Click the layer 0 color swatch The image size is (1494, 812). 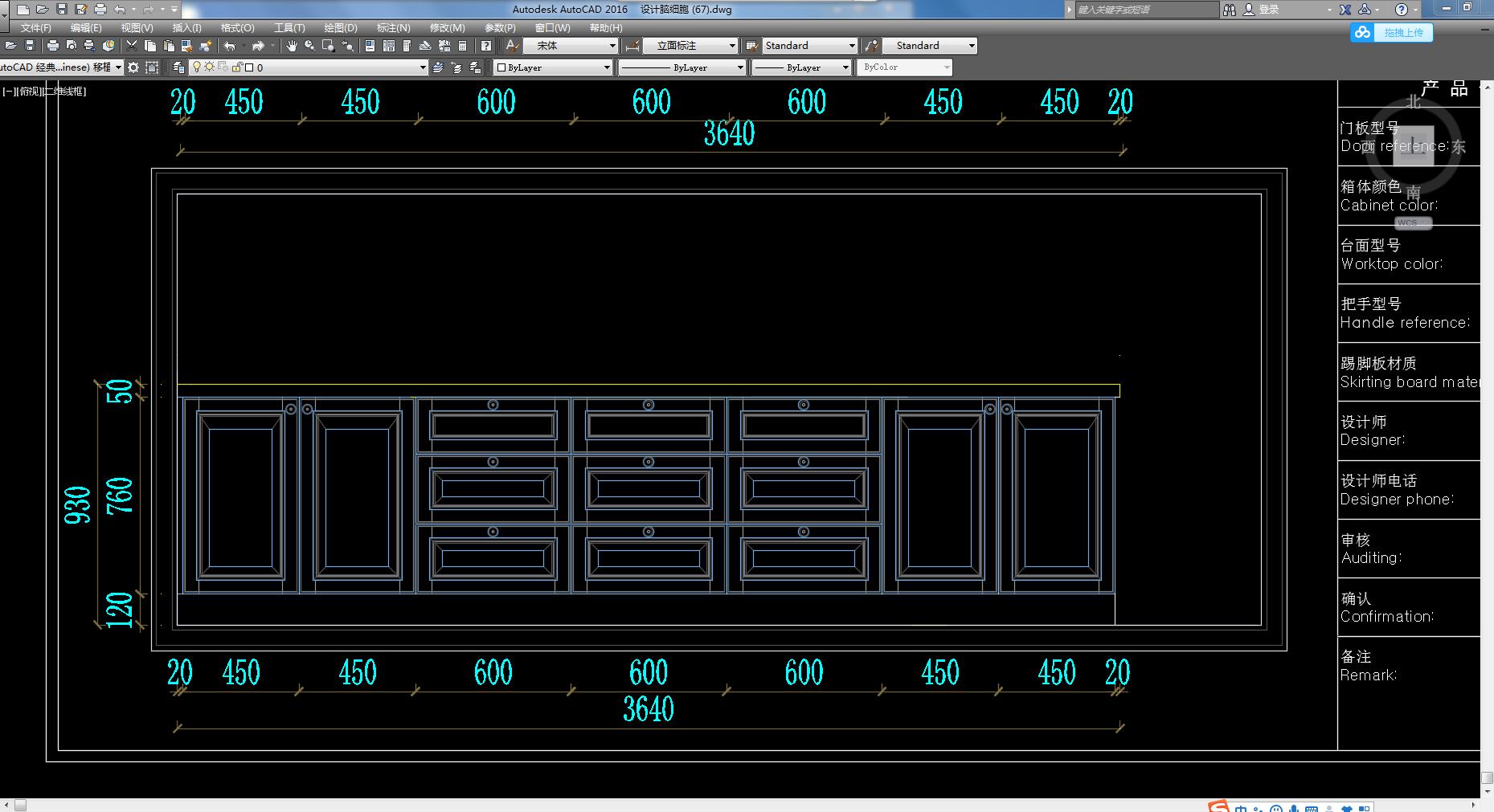click(x=249, y=67)
